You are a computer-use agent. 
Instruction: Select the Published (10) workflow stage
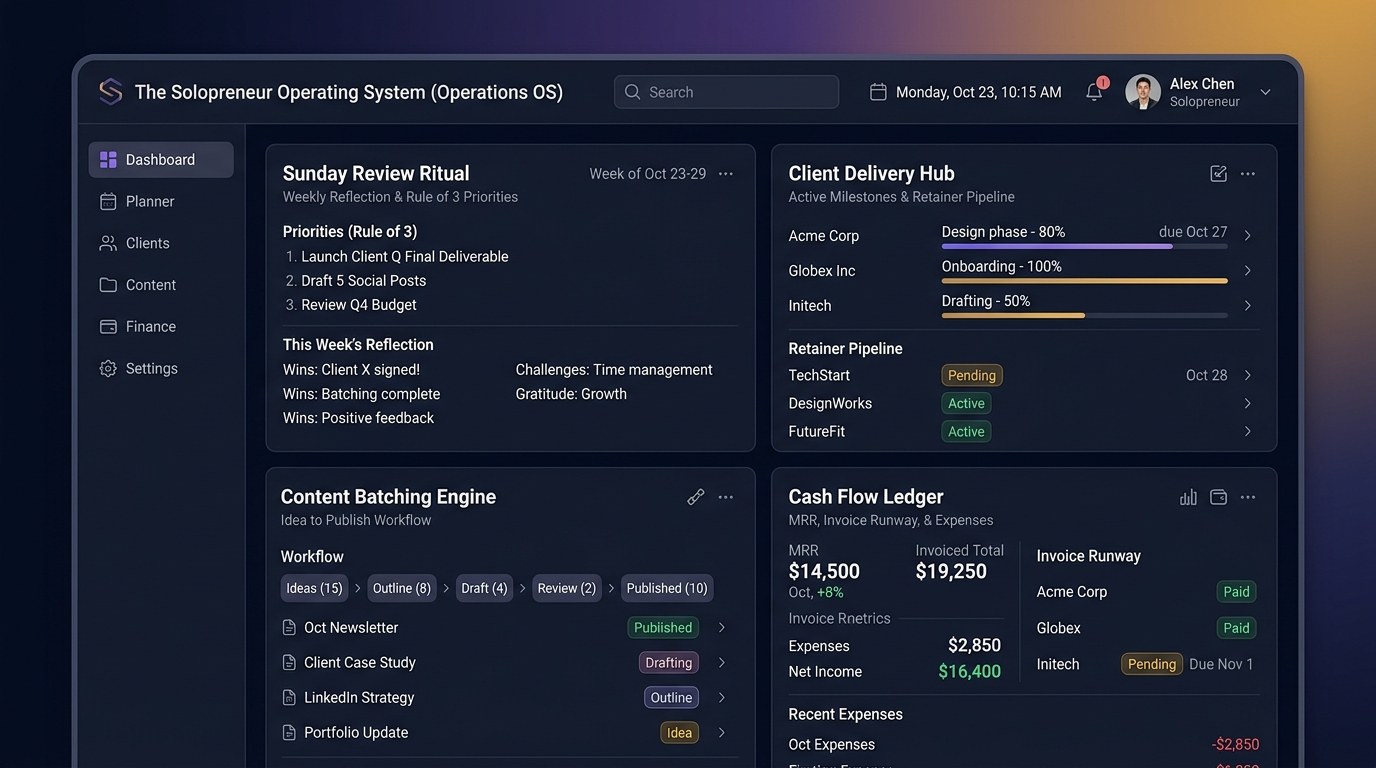667,589
